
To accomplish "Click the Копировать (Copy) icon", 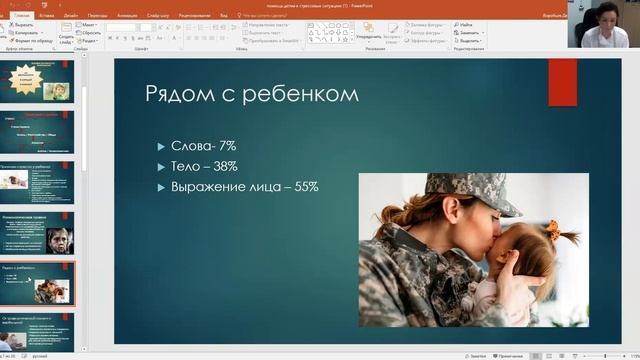I will [11, 33].
